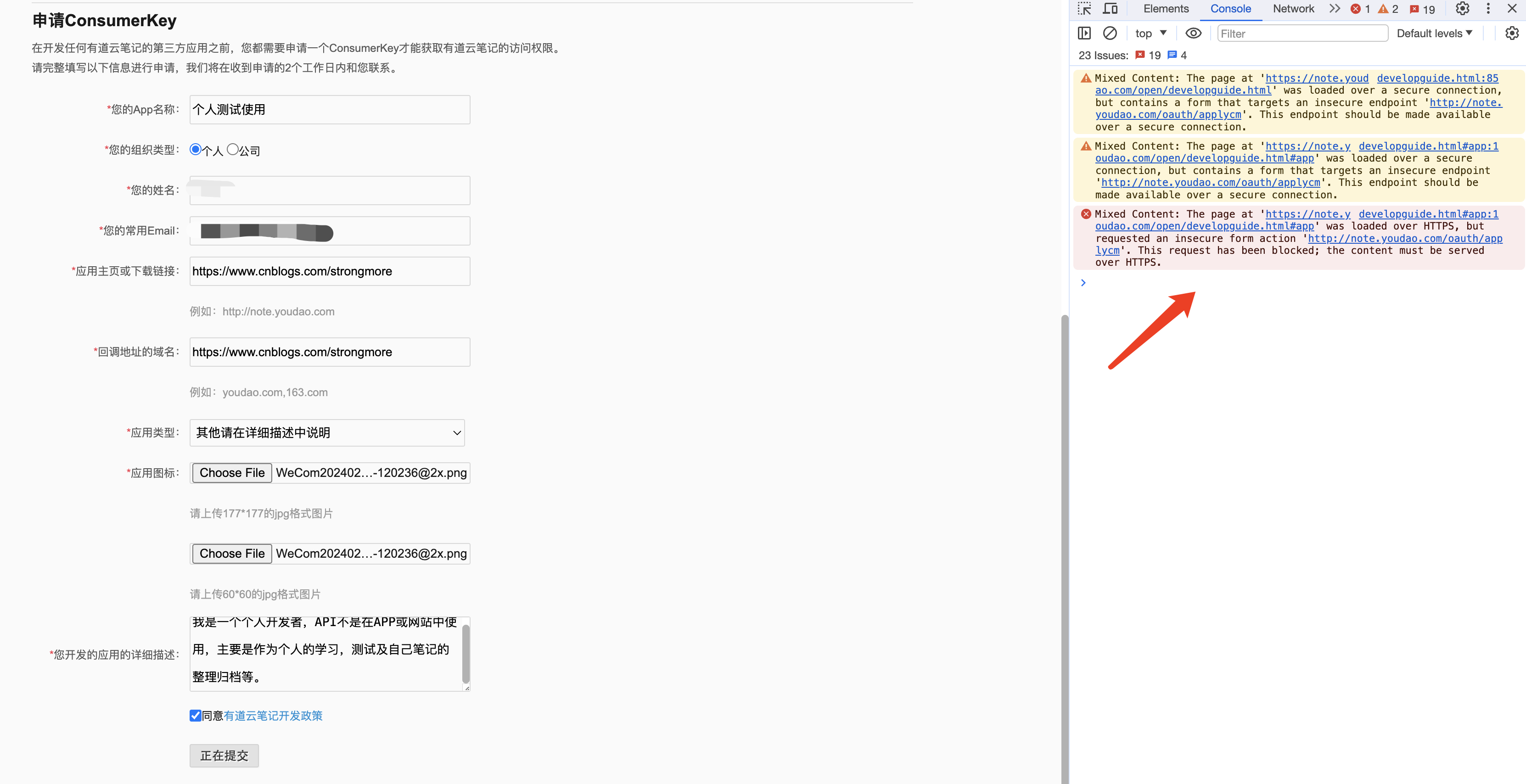Click into the 常用Email input field
Image resolution: width=1526 pixels, height=784 pixels.
pyautogui.click(x=330, y=231)
